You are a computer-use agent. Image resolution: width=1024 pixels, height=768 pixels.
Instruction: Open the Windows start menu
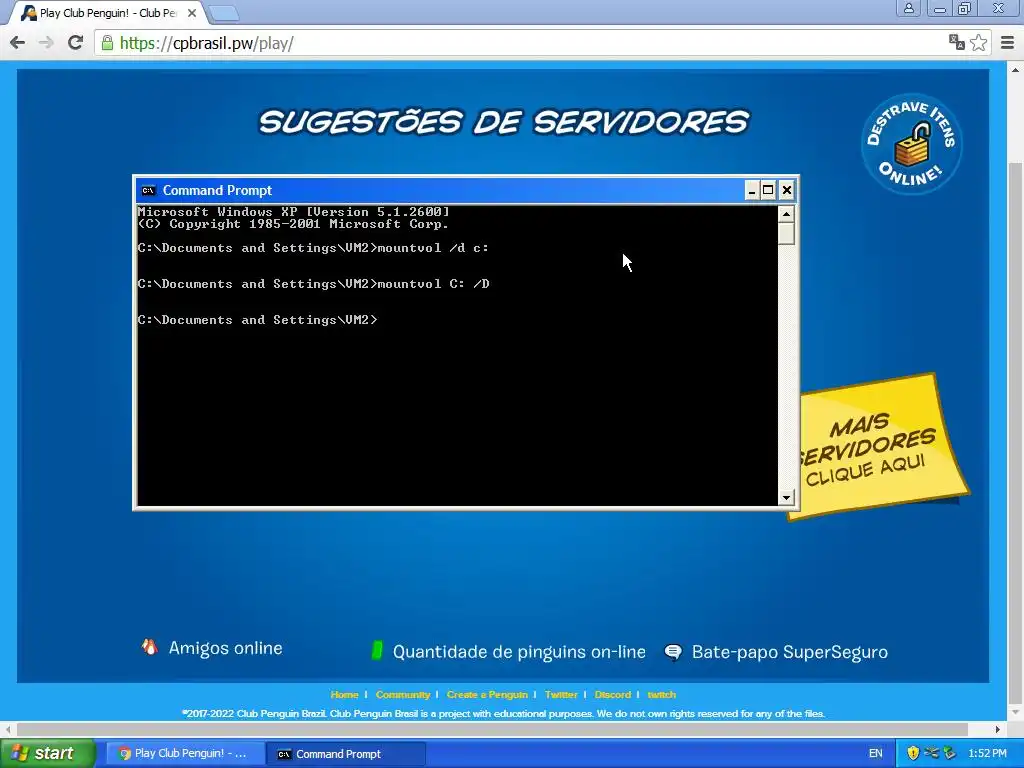pyautogui.click(x=47, y=754)
